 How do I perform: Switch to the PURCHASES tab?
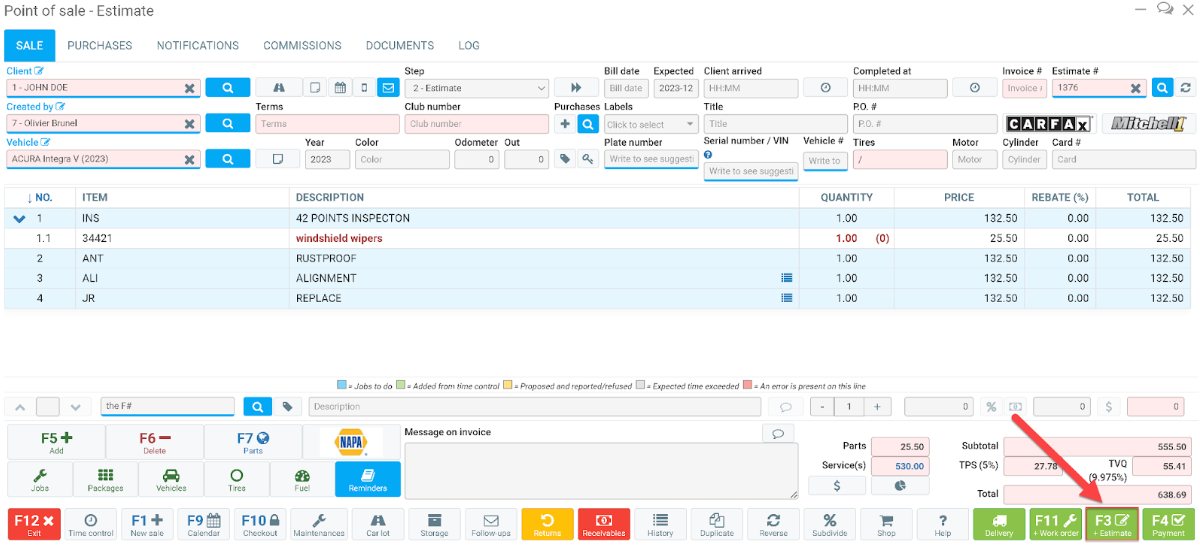click(100, 45)
